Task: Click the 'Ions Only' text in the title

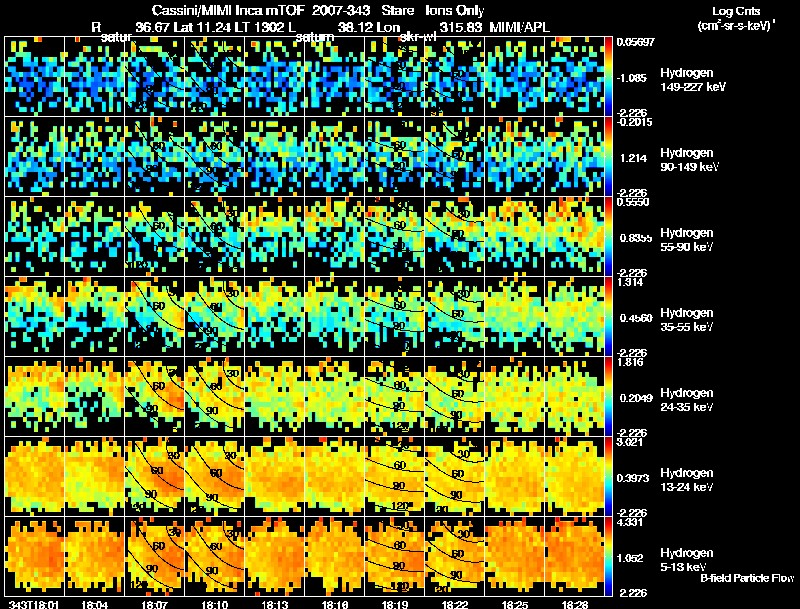Action: [455, 10]
